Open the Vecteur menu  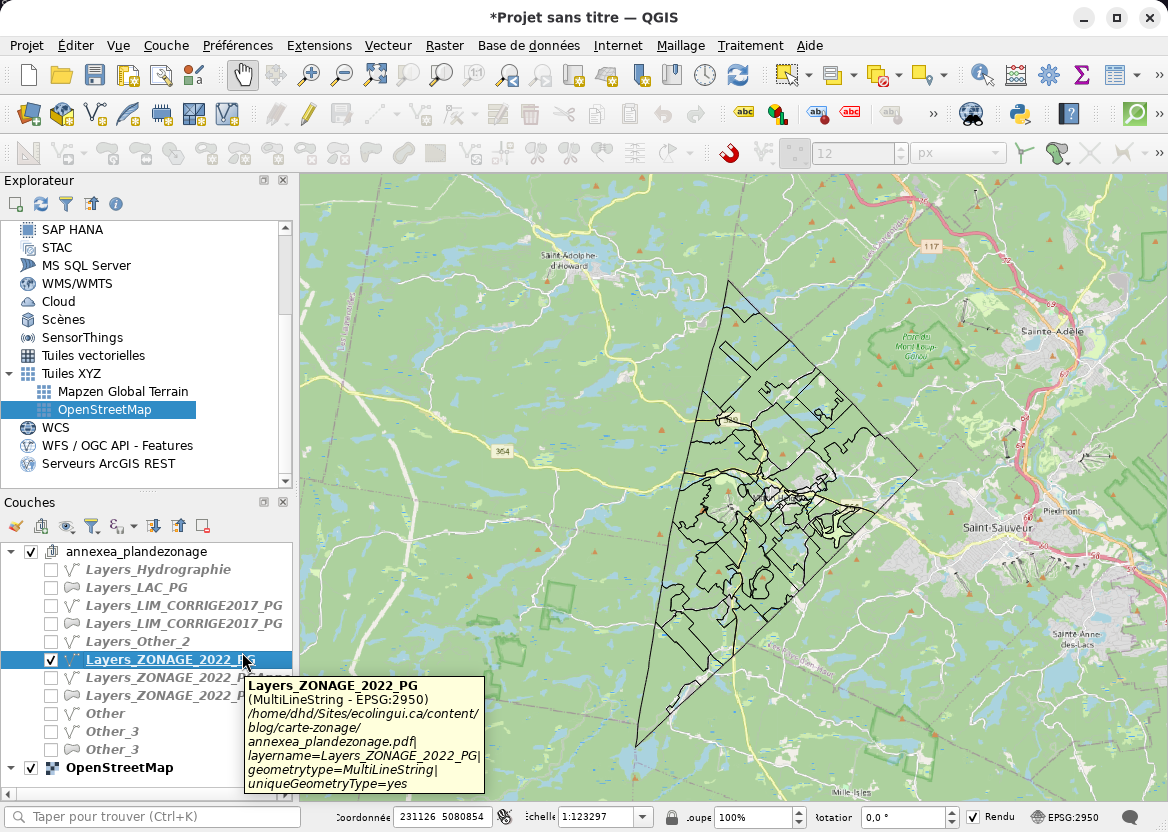pos(388,45)
